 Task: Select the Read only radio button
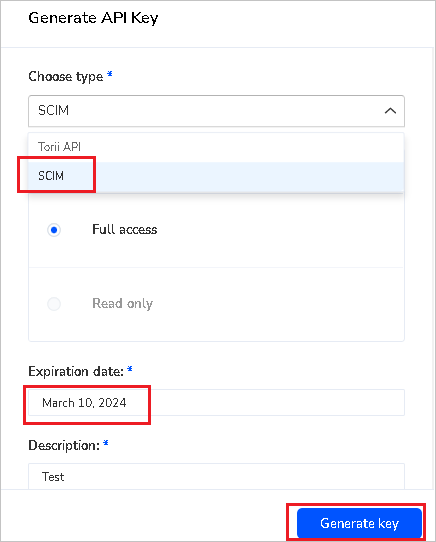[x=54, y=304]
